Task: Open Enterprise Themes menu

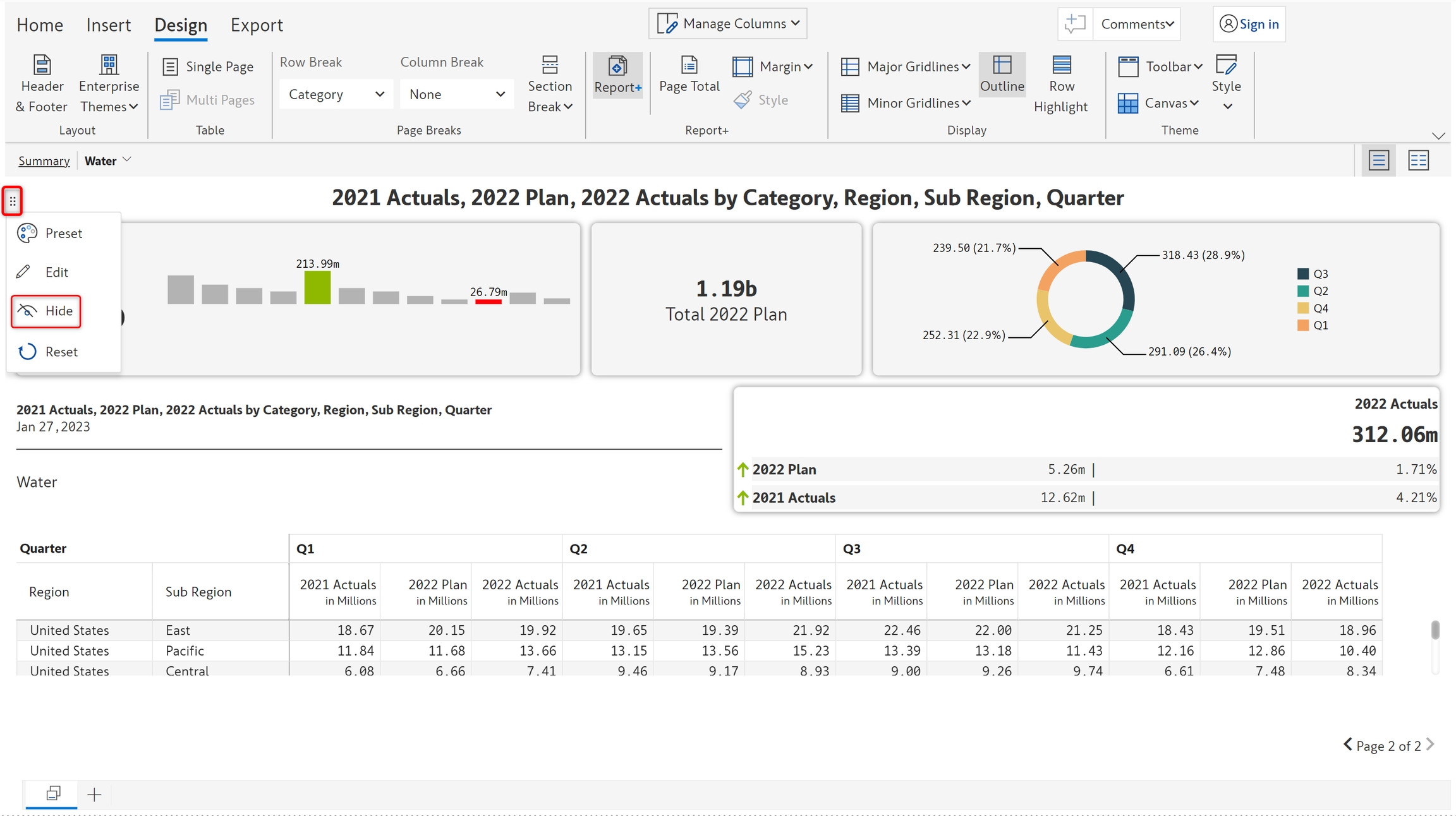Action: pyautogui.click(x=109, y=85)
